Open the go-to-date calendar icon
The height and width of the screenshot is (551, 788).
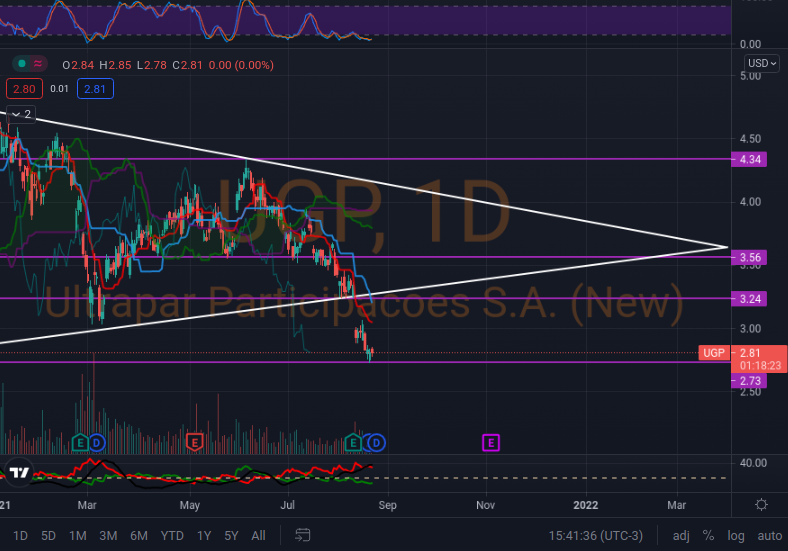click(x=302, y=535)
